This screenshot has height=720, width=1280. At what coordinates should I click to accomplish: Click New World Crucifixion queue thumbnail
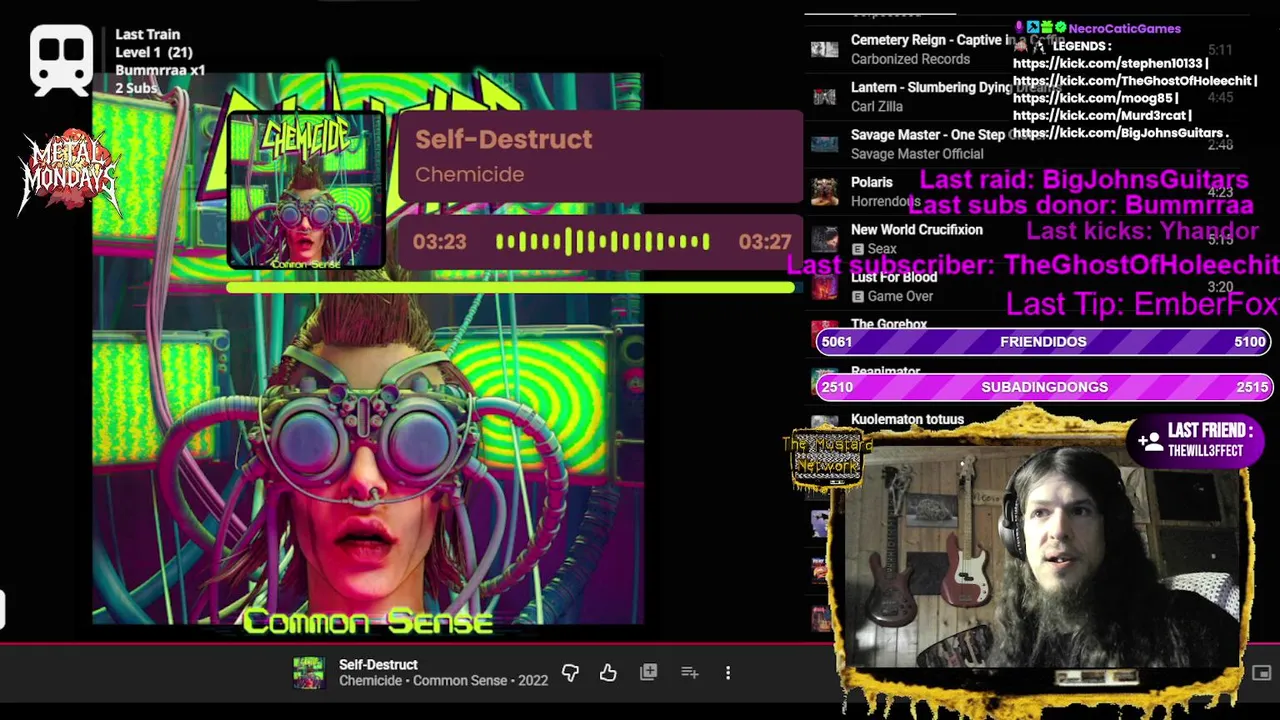pos(824,238)
